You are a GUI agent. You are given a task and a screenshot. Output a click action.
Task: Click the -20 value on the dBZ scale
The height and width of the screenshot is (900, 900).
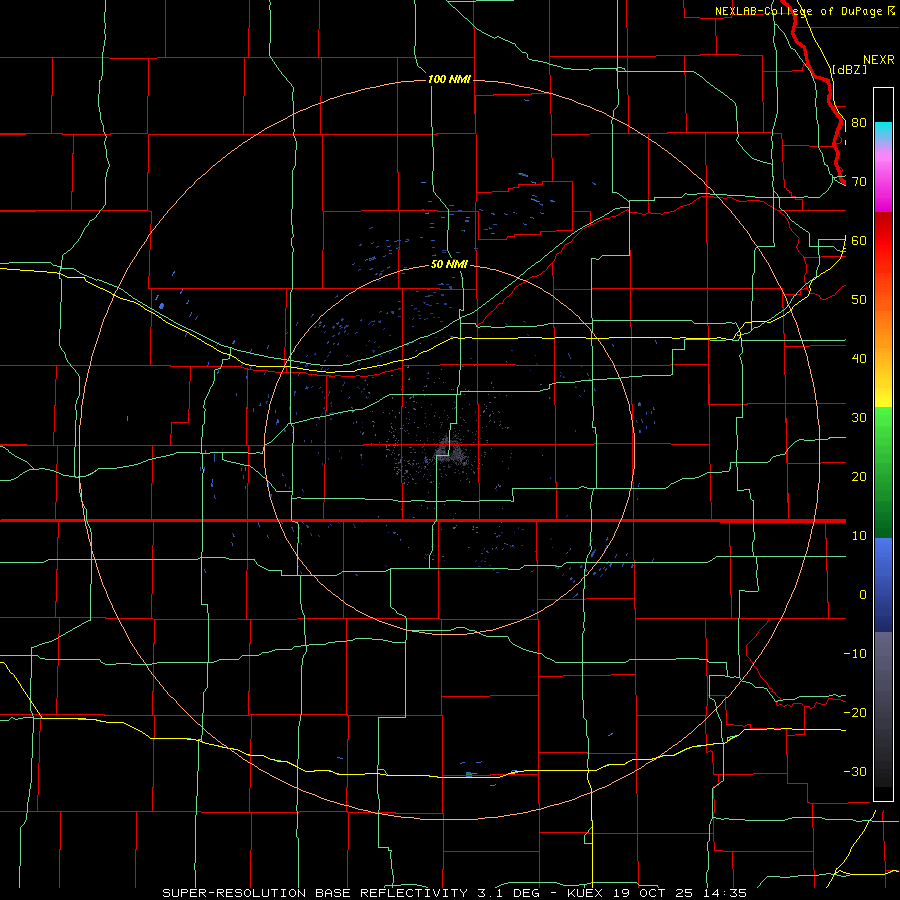[855, 713]
